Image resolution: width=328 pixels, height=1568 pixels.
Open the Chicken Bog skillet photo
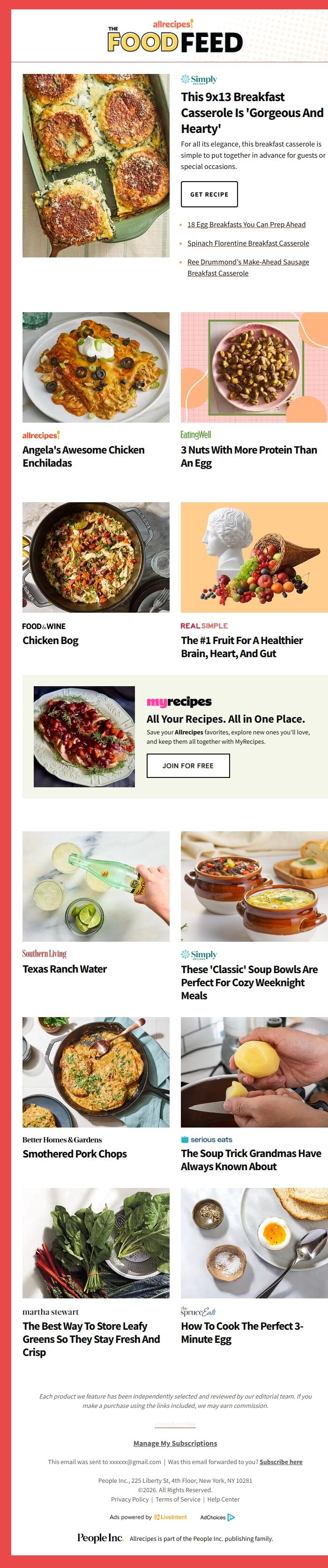click(96, 557)
